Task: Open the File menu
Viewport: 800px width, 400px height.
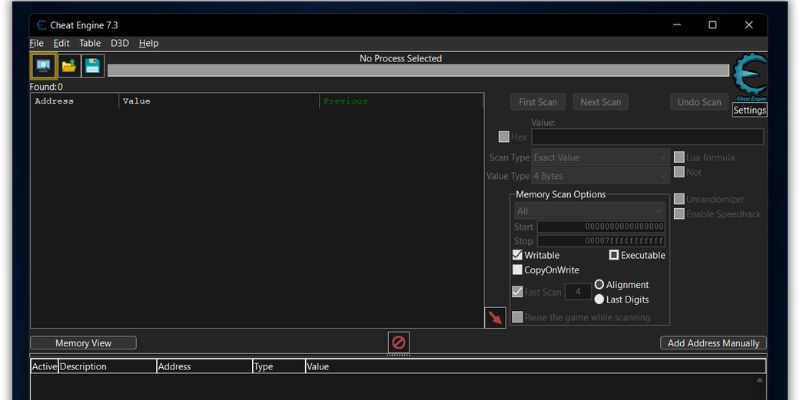Action: (x=37, y=43)
